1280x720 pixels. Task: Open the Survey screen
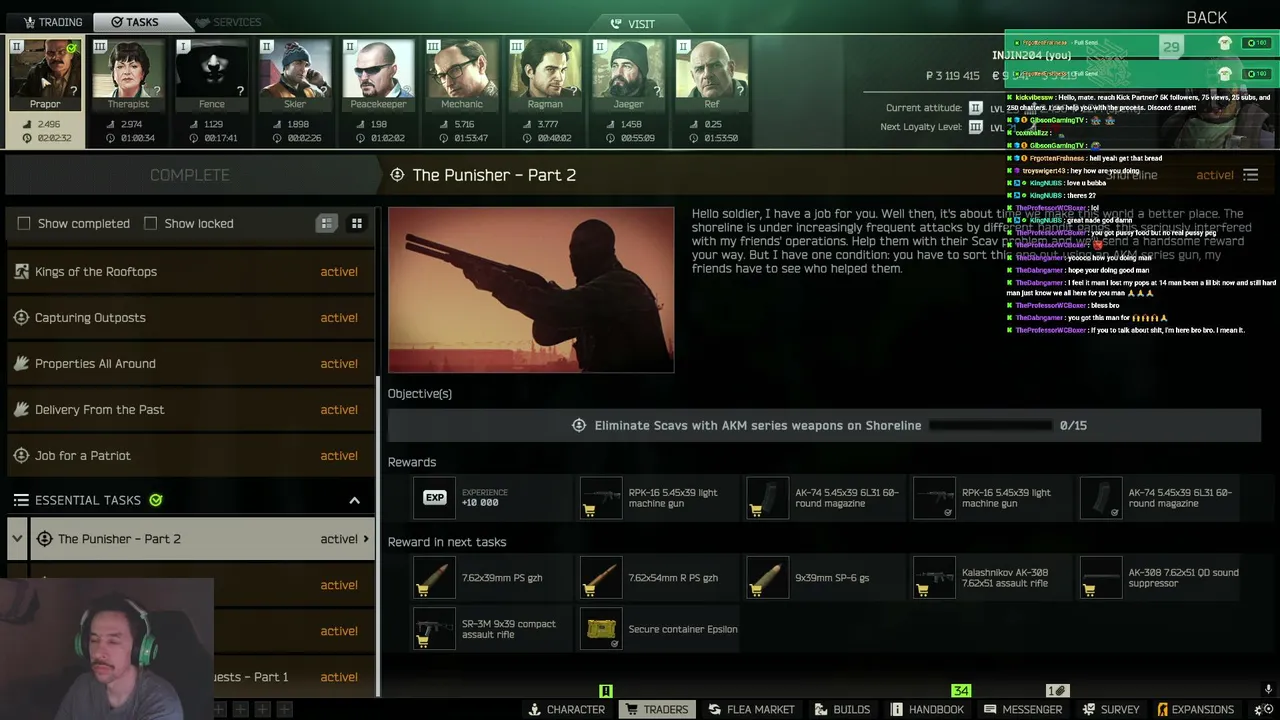click(x=1110, y=709)
